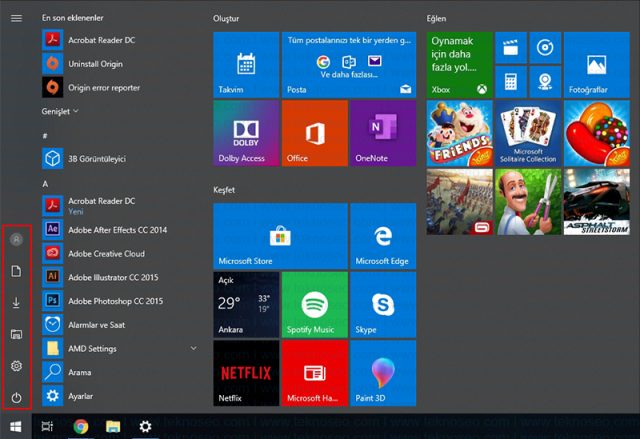Open the Groove Music disc small tile

click(545, 48)
